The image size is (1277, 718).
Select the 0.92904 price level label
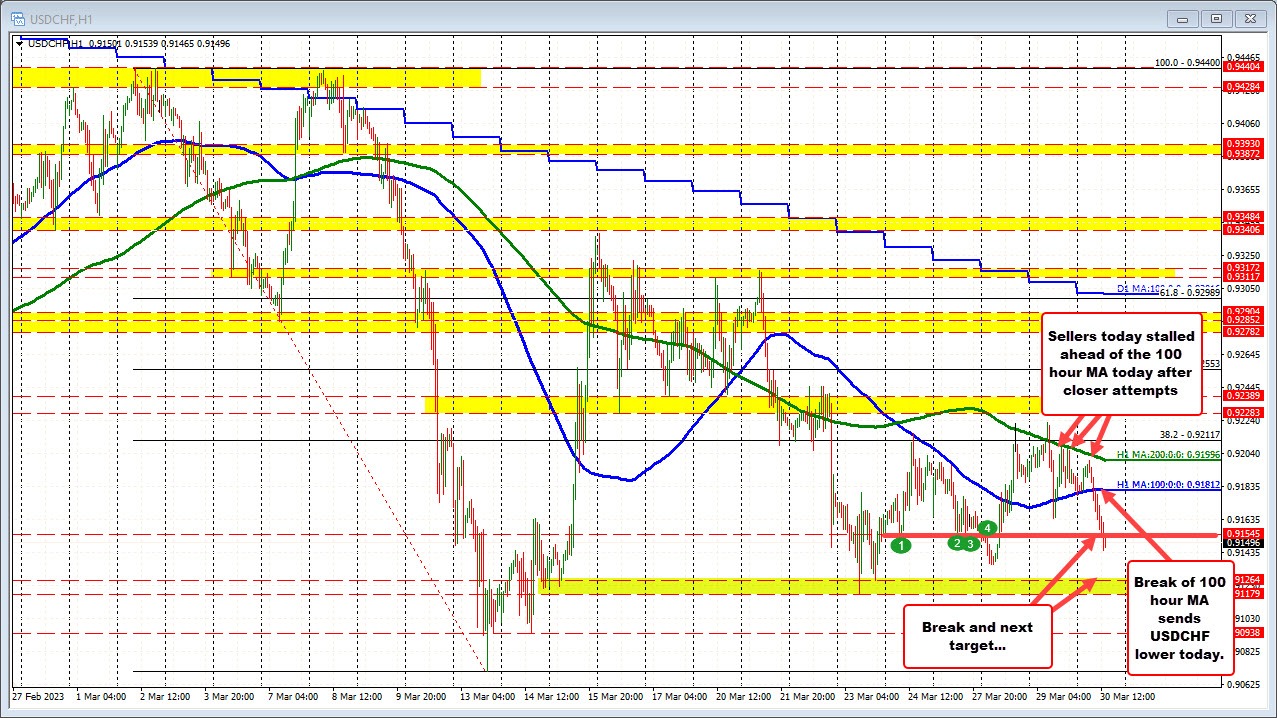click(x=1242, y=312)
